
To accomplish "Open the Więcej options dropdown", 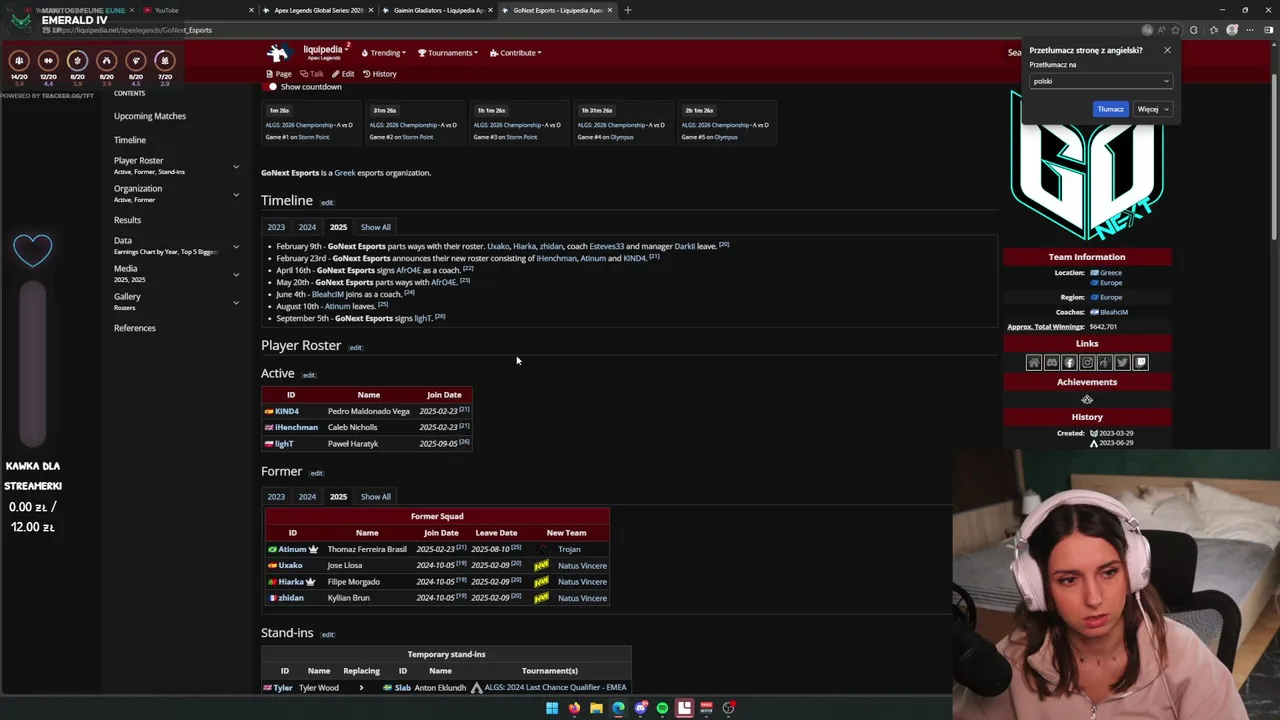I will (x=1152, y=109).
